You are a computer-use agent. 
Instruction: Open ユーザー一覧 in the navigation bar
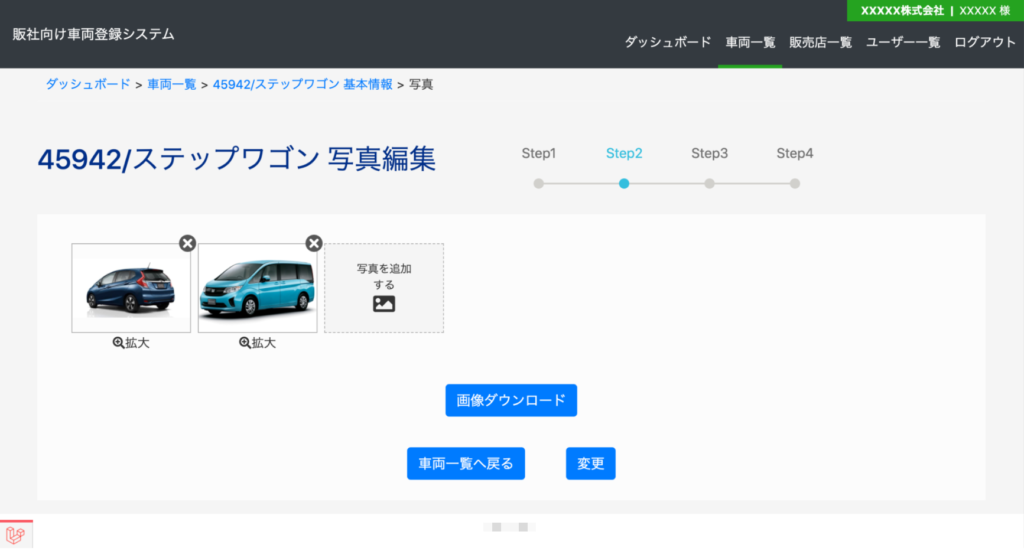[x=903, y=42]
